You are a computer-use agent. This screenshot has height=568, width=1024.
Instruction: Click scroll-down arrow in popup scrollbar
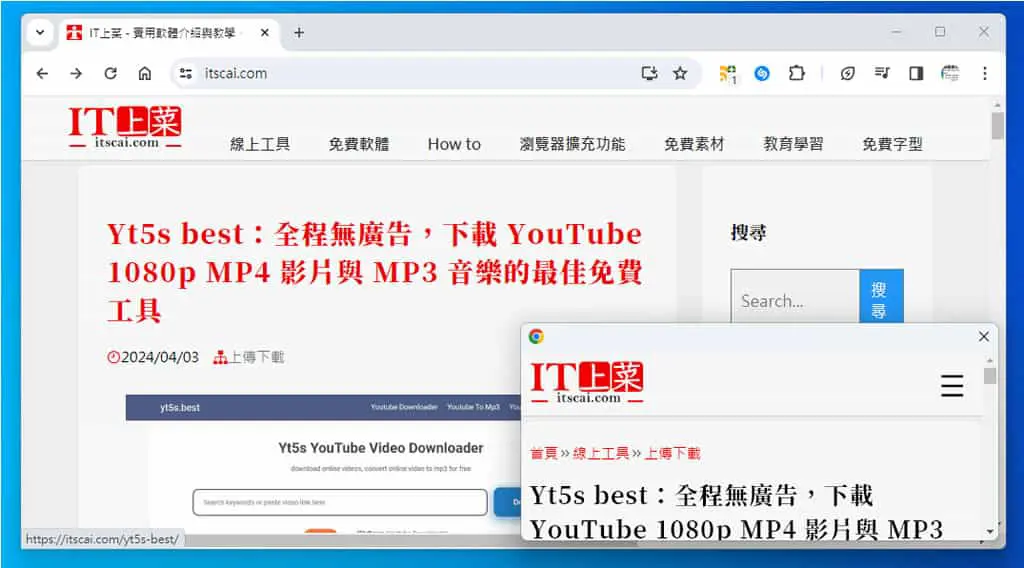990,531
